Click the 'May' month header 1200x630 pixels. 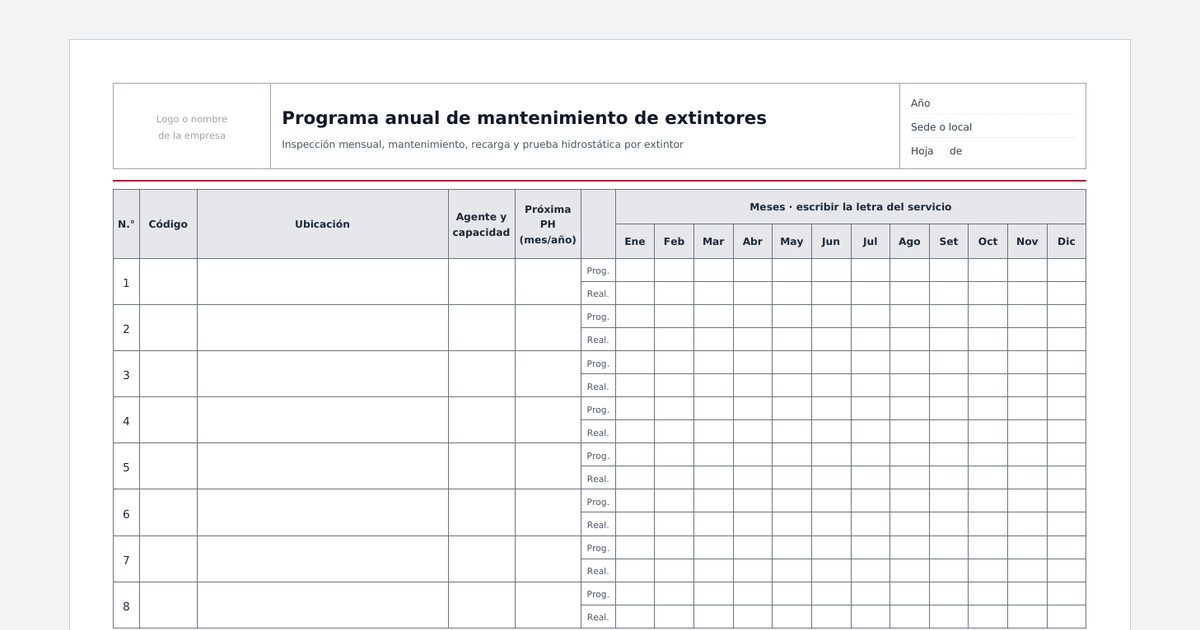coord(792,241)
